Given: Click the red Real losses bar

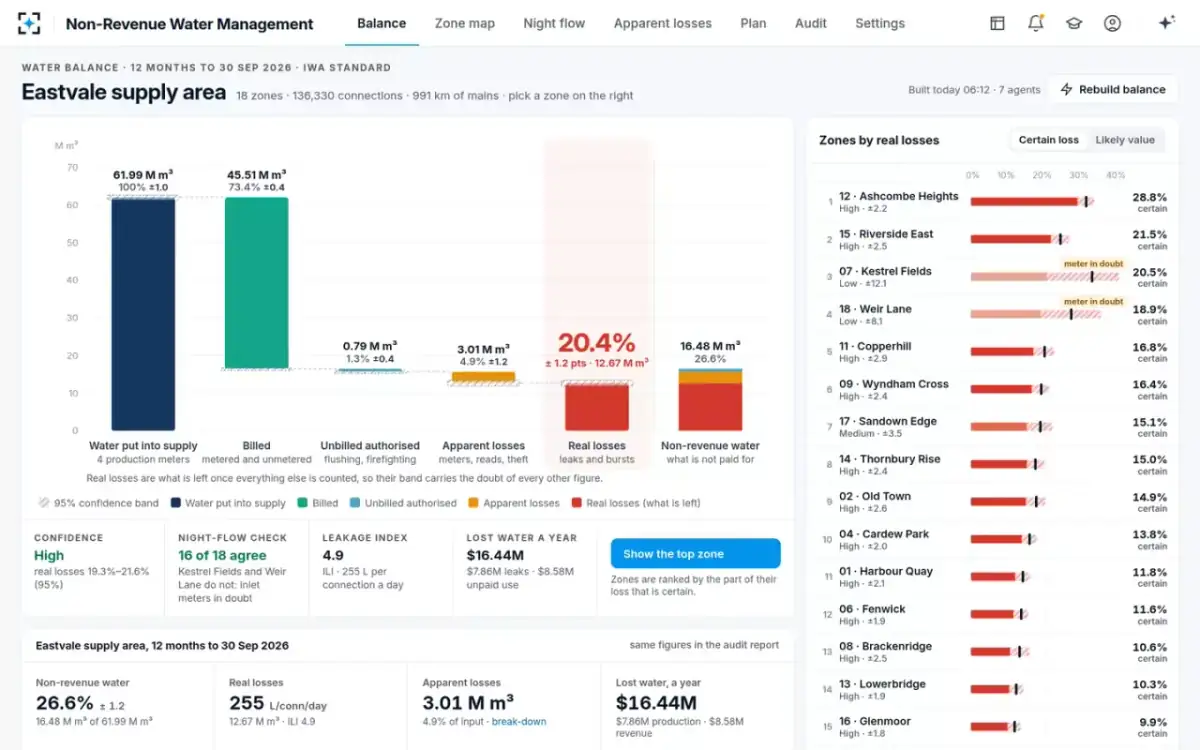Looking at the screenshot, I should [597, 407].
